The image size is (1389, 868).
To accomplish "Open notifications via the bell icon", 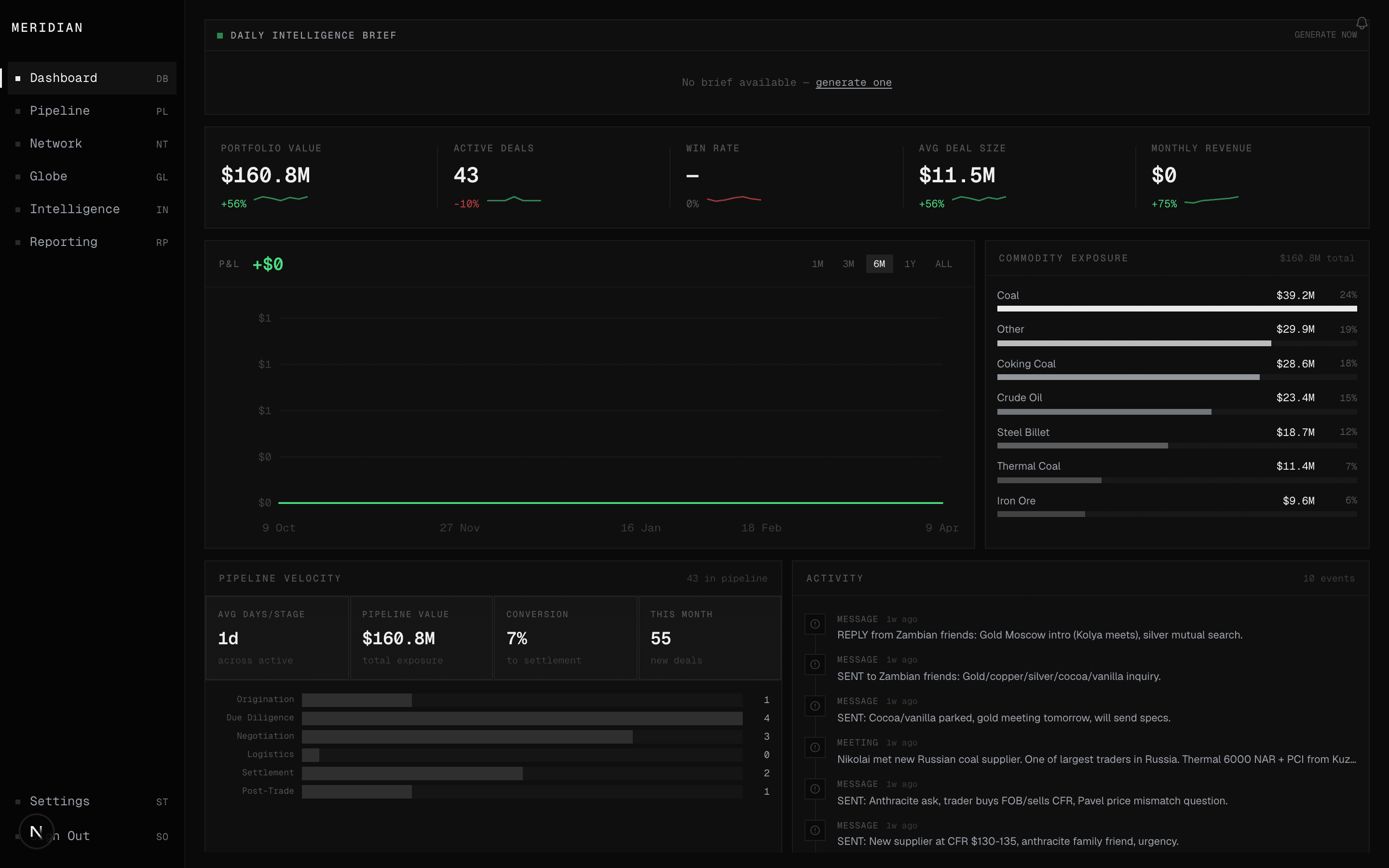I will (x=1362, y=23).
